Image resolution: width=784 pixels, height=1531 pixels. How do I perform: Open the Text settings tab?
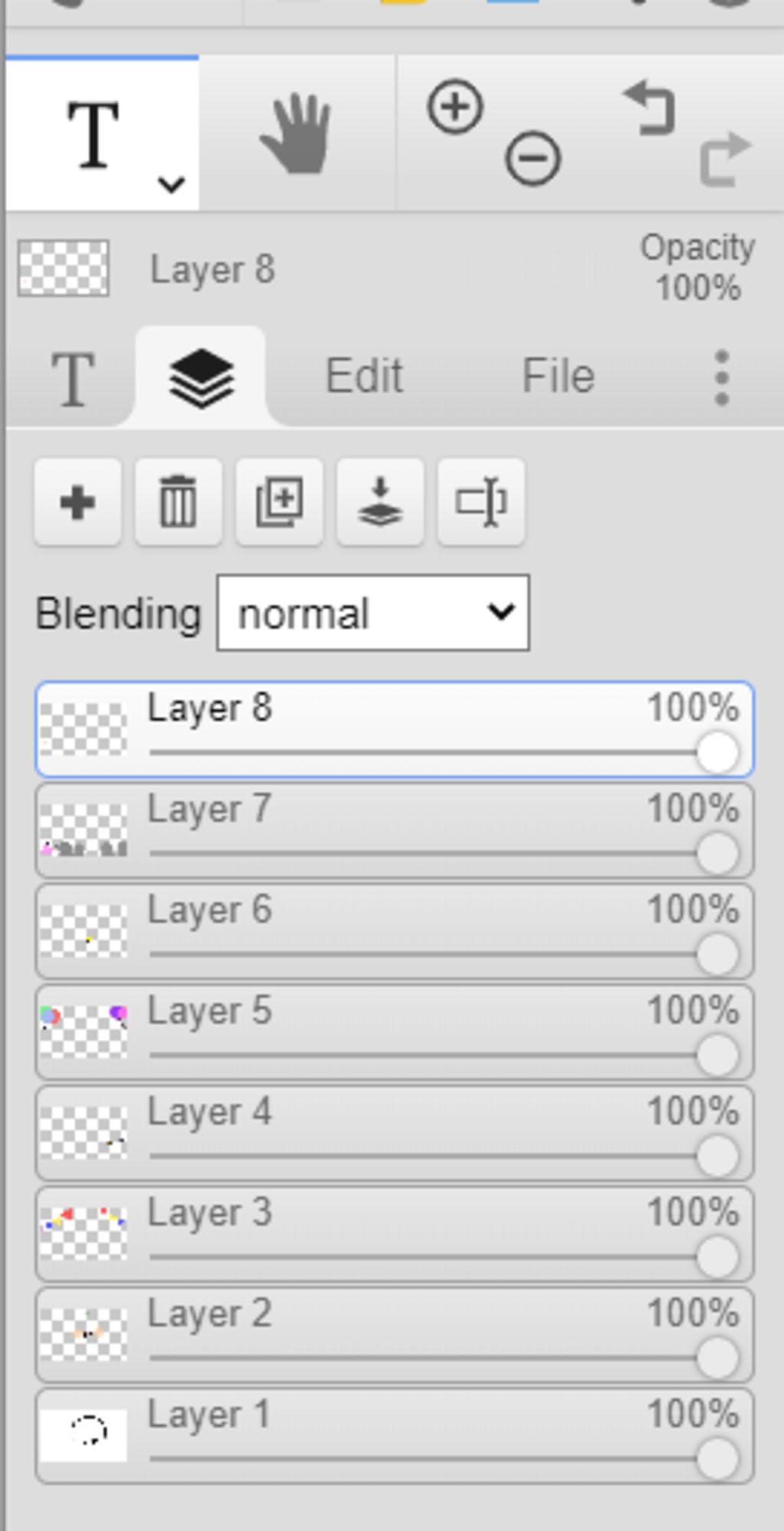(x=73, y=378)
